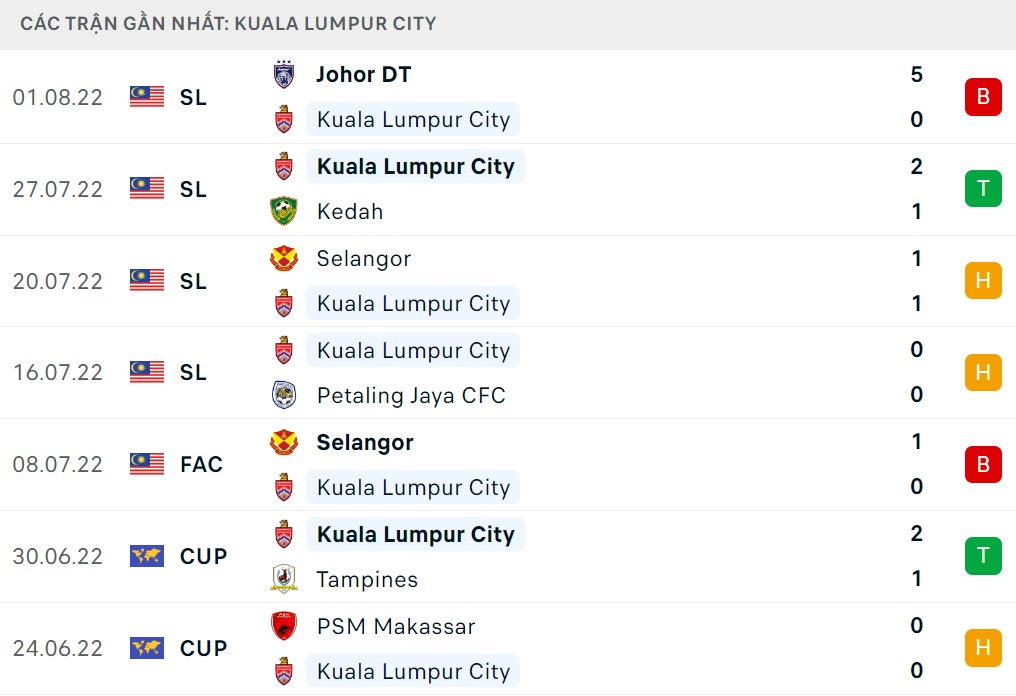Click the yellow H badge for the PSM Makassar match
The image size is (1016, 696).
point(982,648)
